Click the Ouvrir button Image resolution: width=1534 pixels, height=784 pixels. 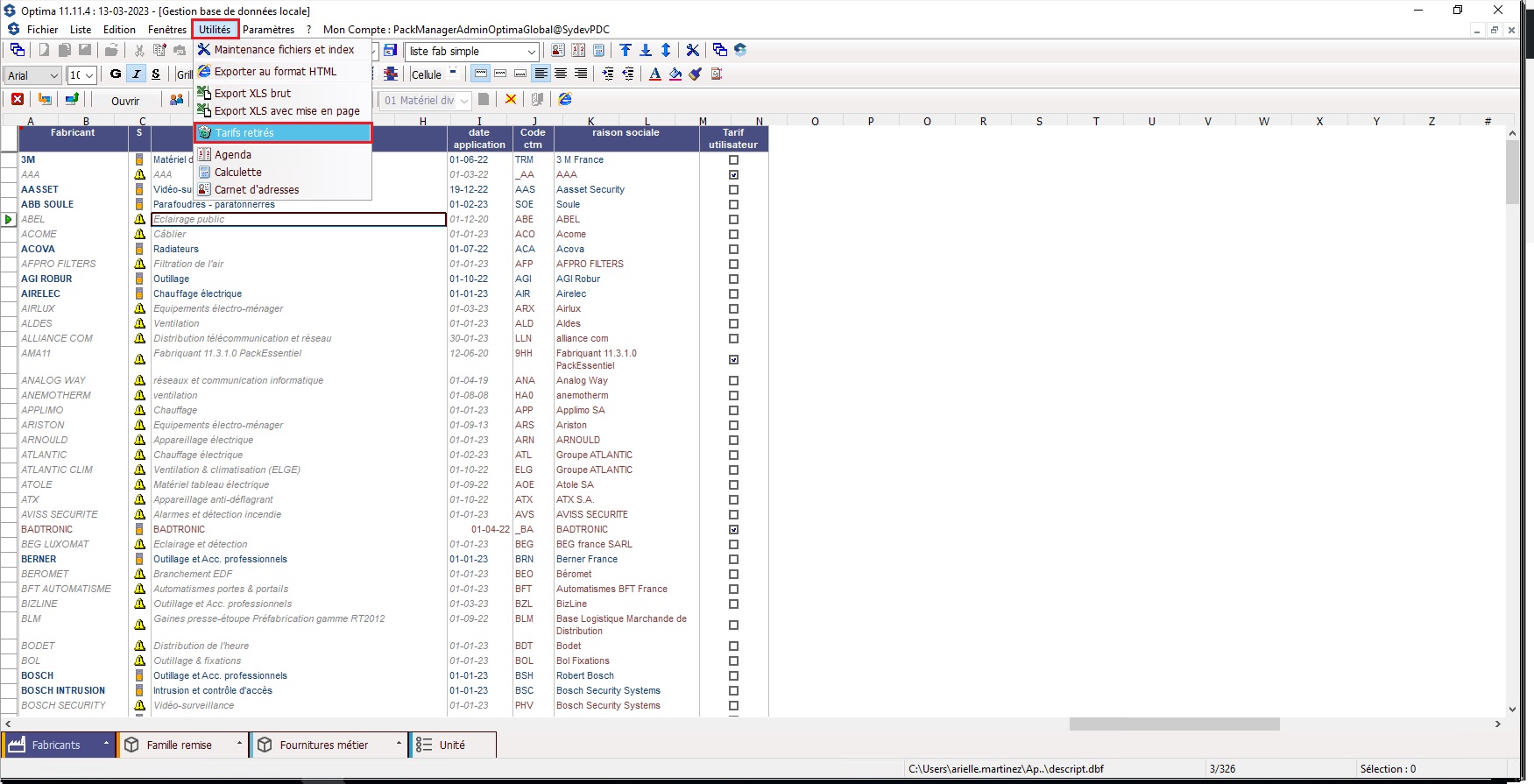pos(125,101)
